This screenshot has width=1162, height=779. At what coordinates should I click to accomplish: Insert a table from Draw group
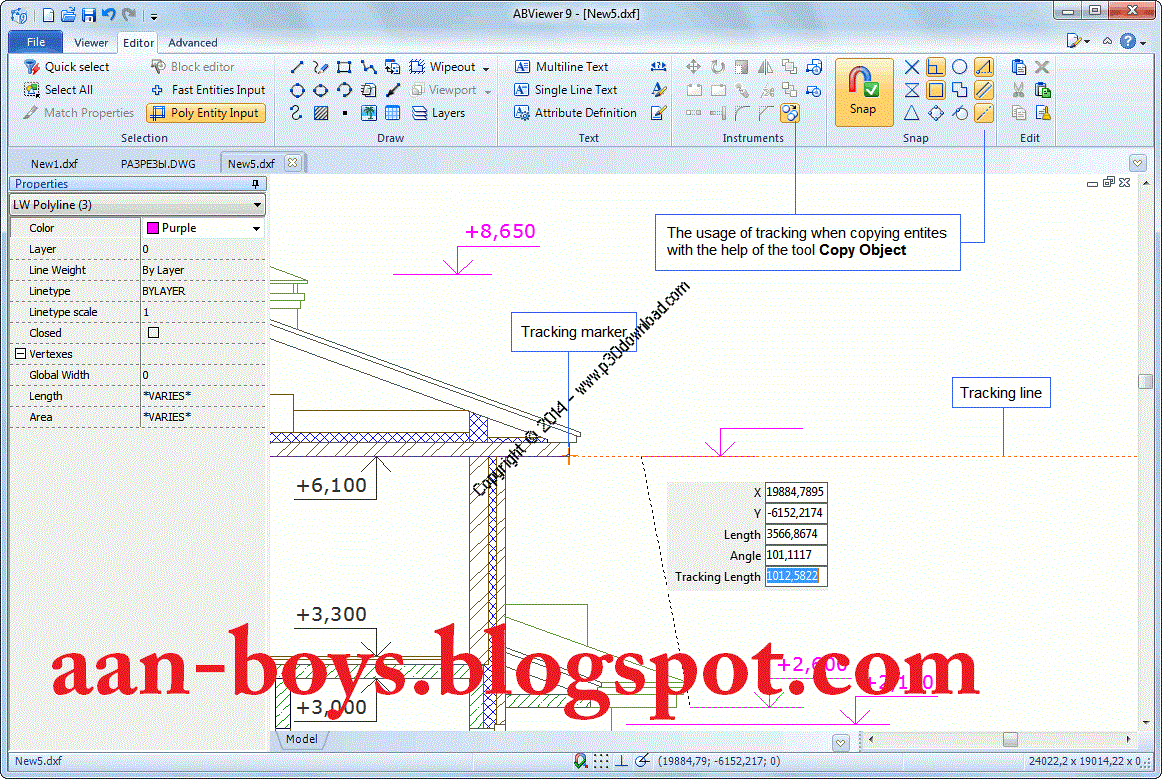coord(392,113)
